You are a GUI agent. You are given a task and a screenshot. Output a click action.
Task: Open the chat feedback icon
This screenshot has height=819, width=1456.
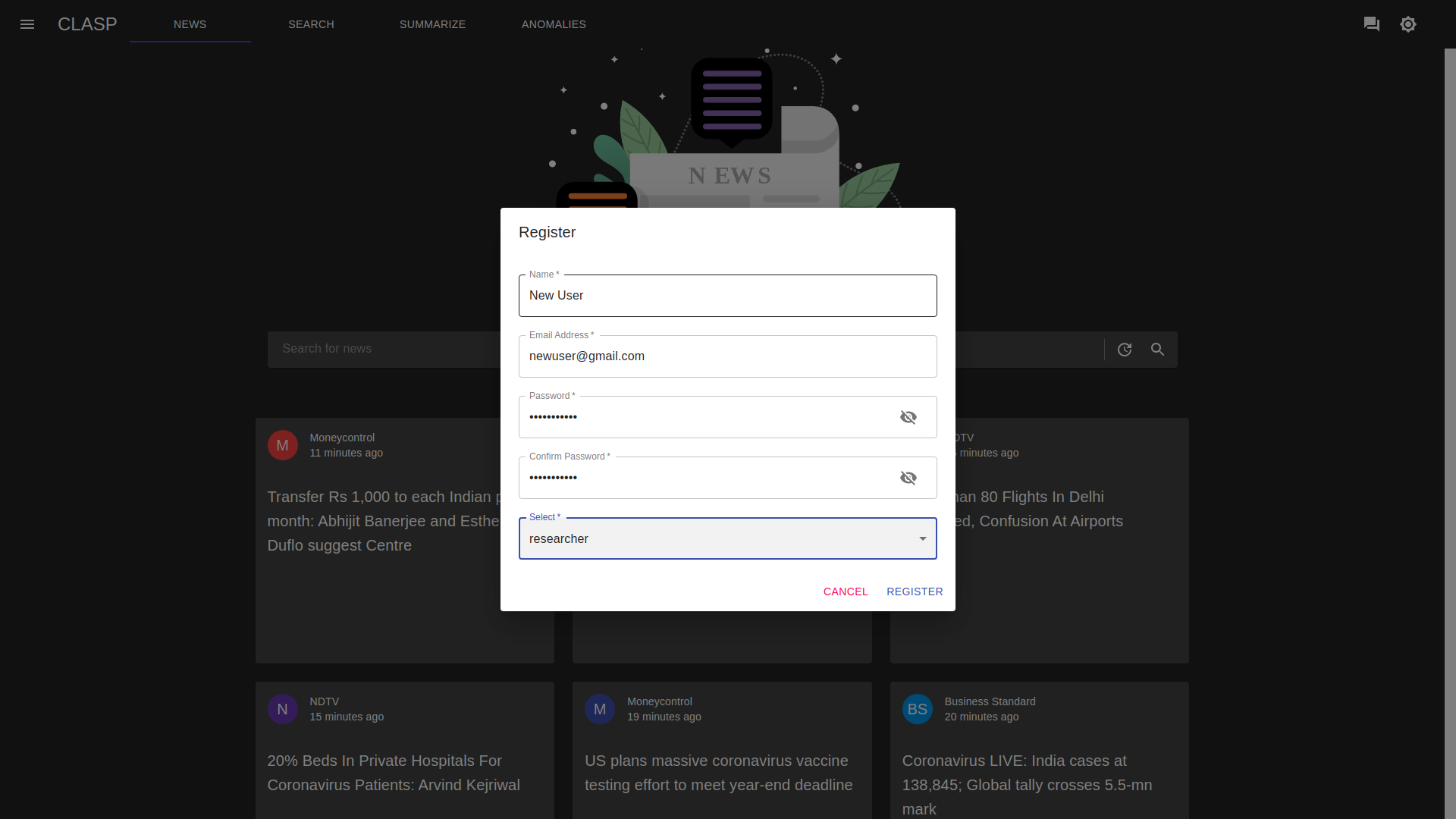pyautogui.click(x=1371, y=24)
